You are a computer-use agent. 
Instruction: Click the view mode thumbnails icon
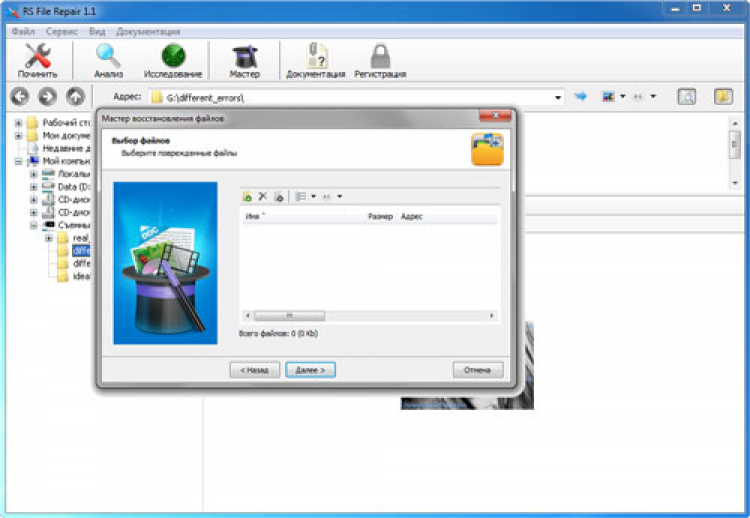click(x=608, y=97)
